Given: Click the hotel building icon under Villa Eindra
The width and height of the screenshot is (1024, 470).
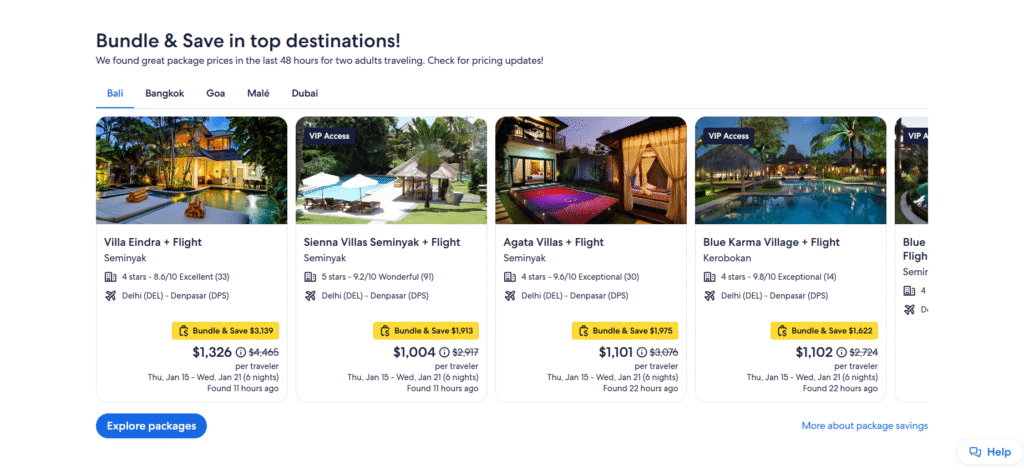Looking at the screenshot, I should [110, 277].
